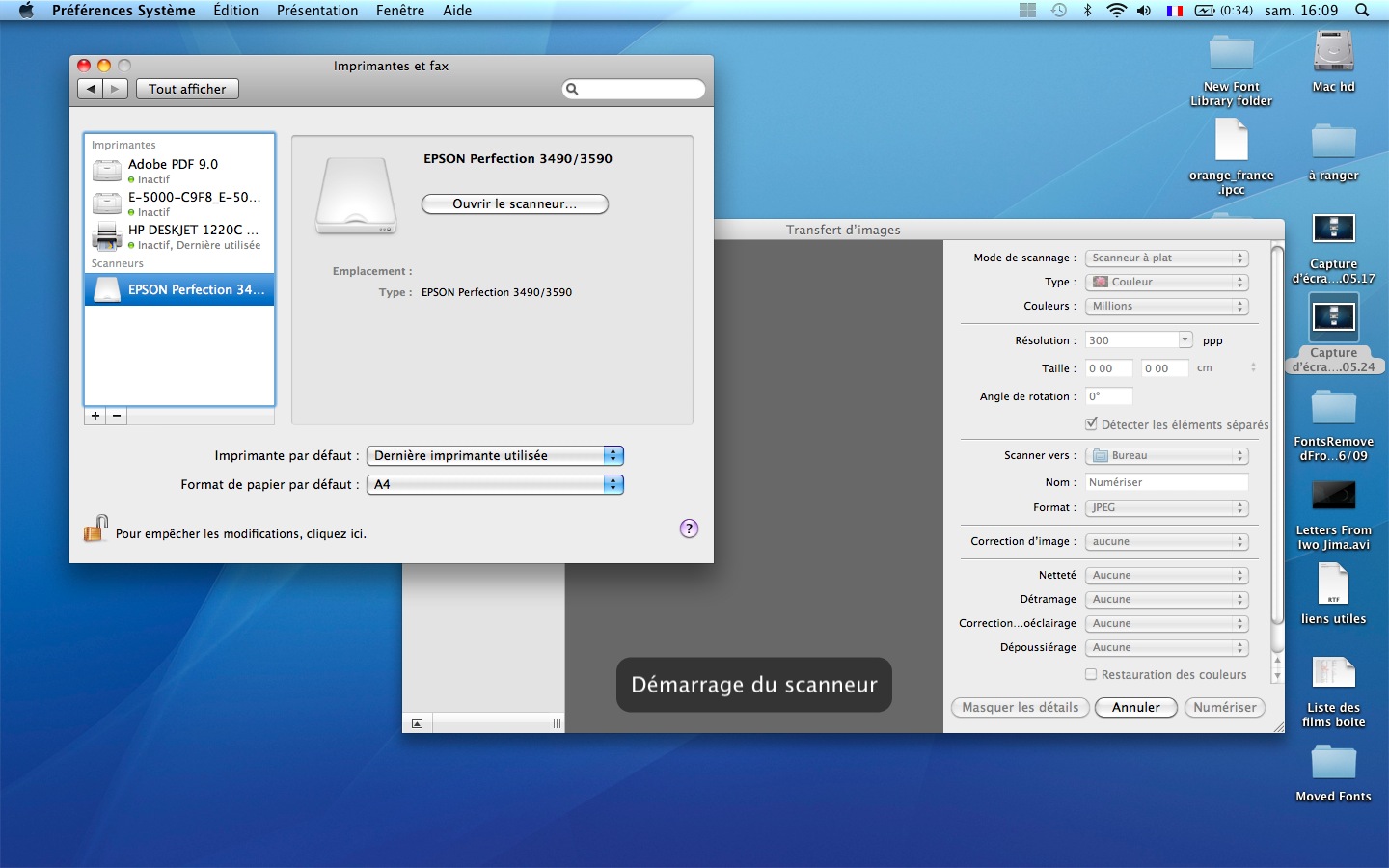Viewport: 1389px width, 868px height.
Task: Open the Couleurs Millions dropdown
Action: pyautogui.click(x=1167, y=306)
